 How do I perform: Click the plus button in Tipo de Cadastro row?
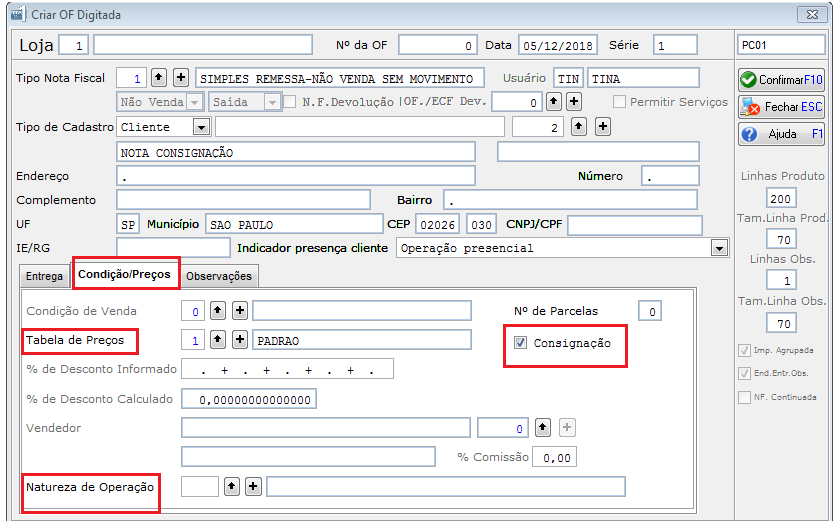tap(603, 127)
